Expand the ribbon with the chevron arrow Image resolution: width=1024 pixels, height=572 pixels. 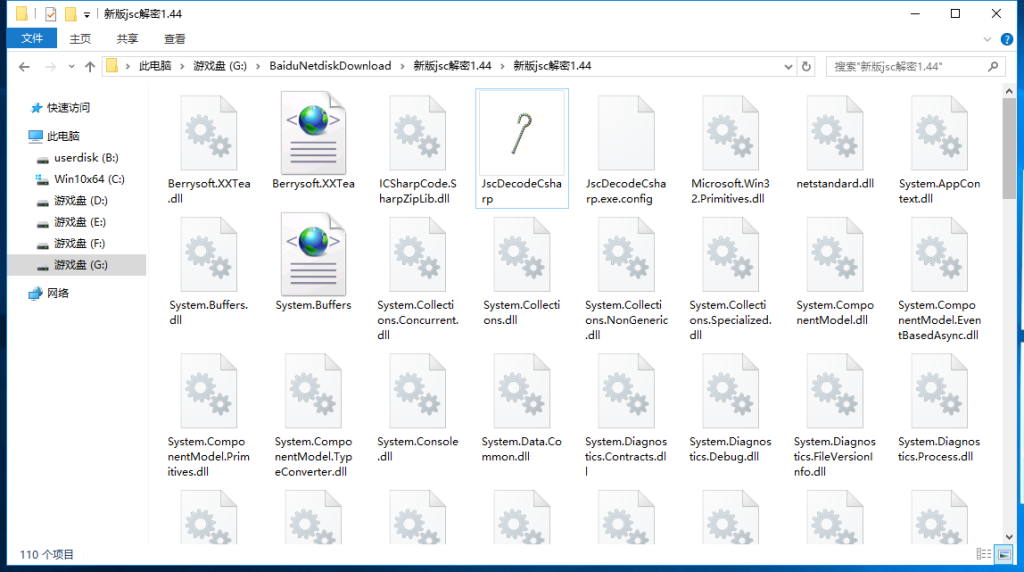pyautogui.click(x=988, y=39)
